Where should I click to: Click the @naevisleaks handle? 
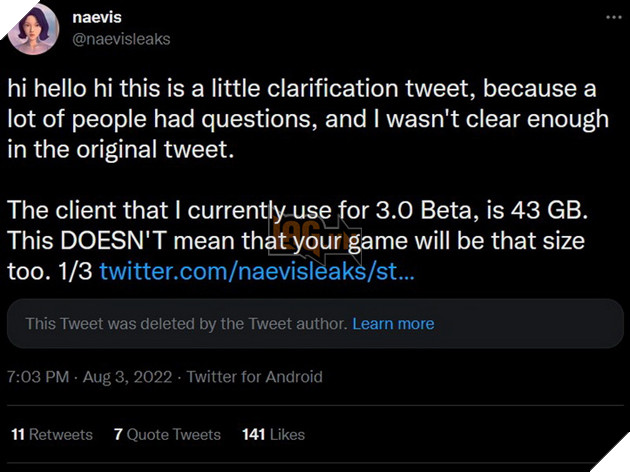tap(122, 40)
